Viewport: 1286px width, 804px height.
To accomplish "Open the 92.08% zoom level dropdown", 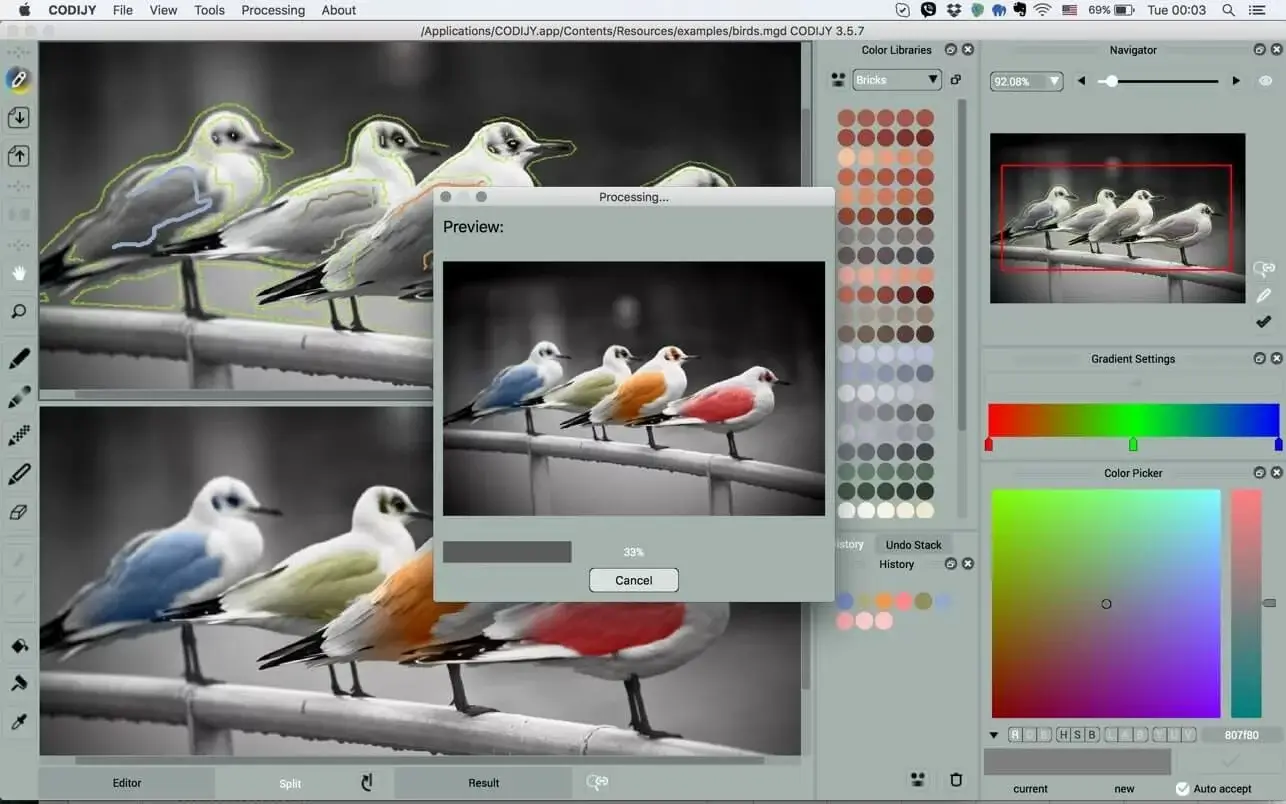I will pyautogui.click(x=1026, y=82).
